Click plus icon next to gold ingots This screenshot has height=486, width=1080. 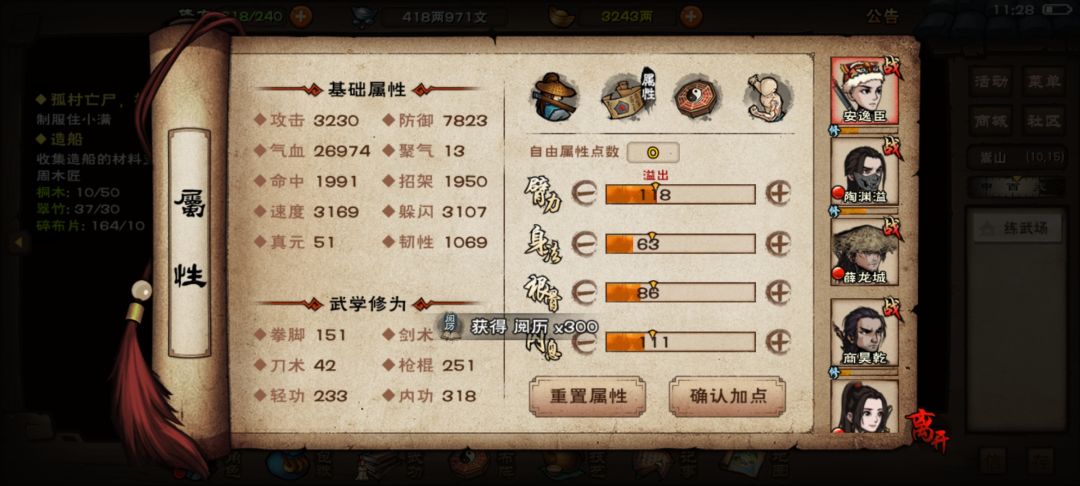(x=691, y=16)
